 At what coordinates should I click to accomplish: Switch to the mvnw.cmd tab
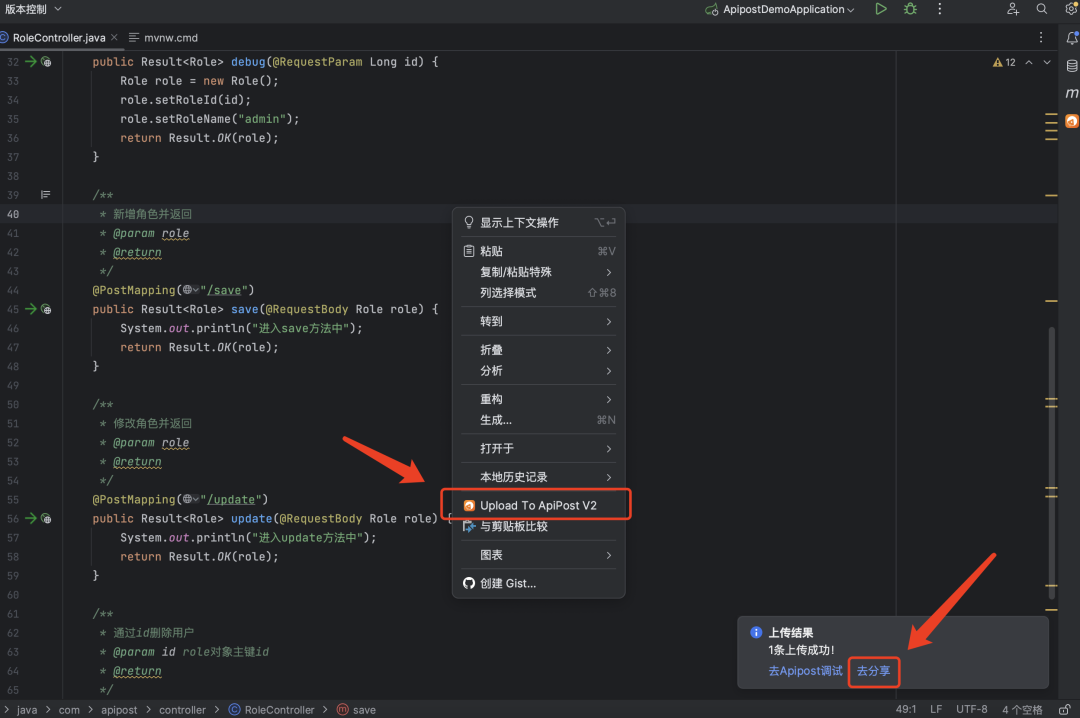pos(163,37)
